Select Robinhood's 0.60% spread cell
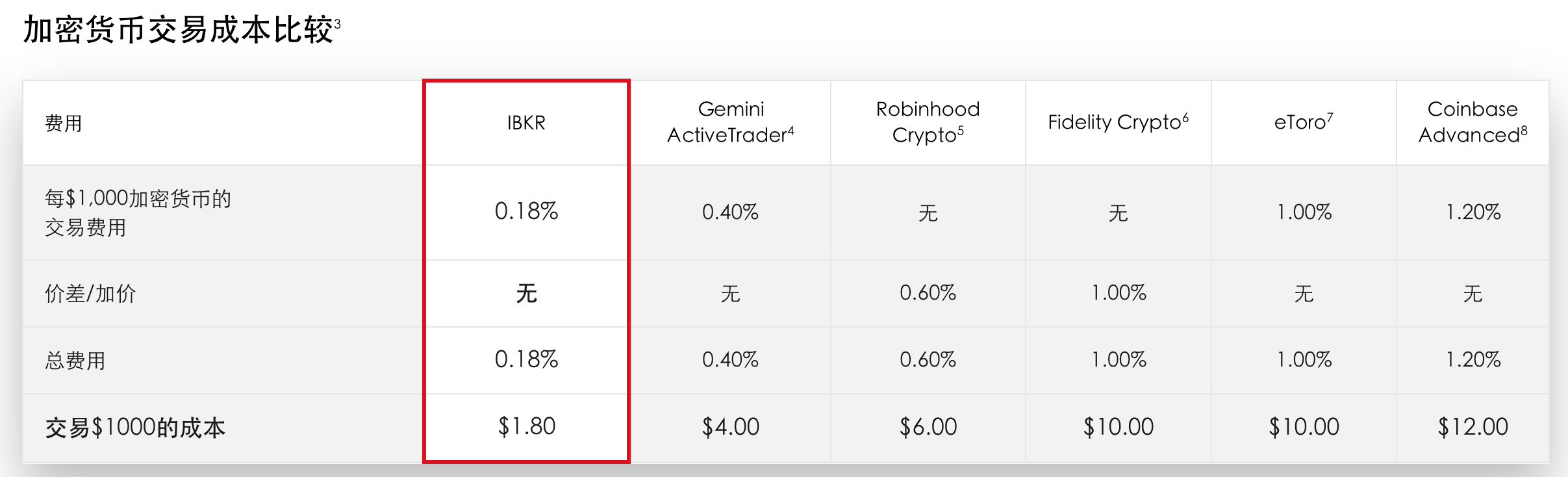Image resolution: width=1568 pixels, height=477 pixels. pyautogui.click(x=928, y=293)
